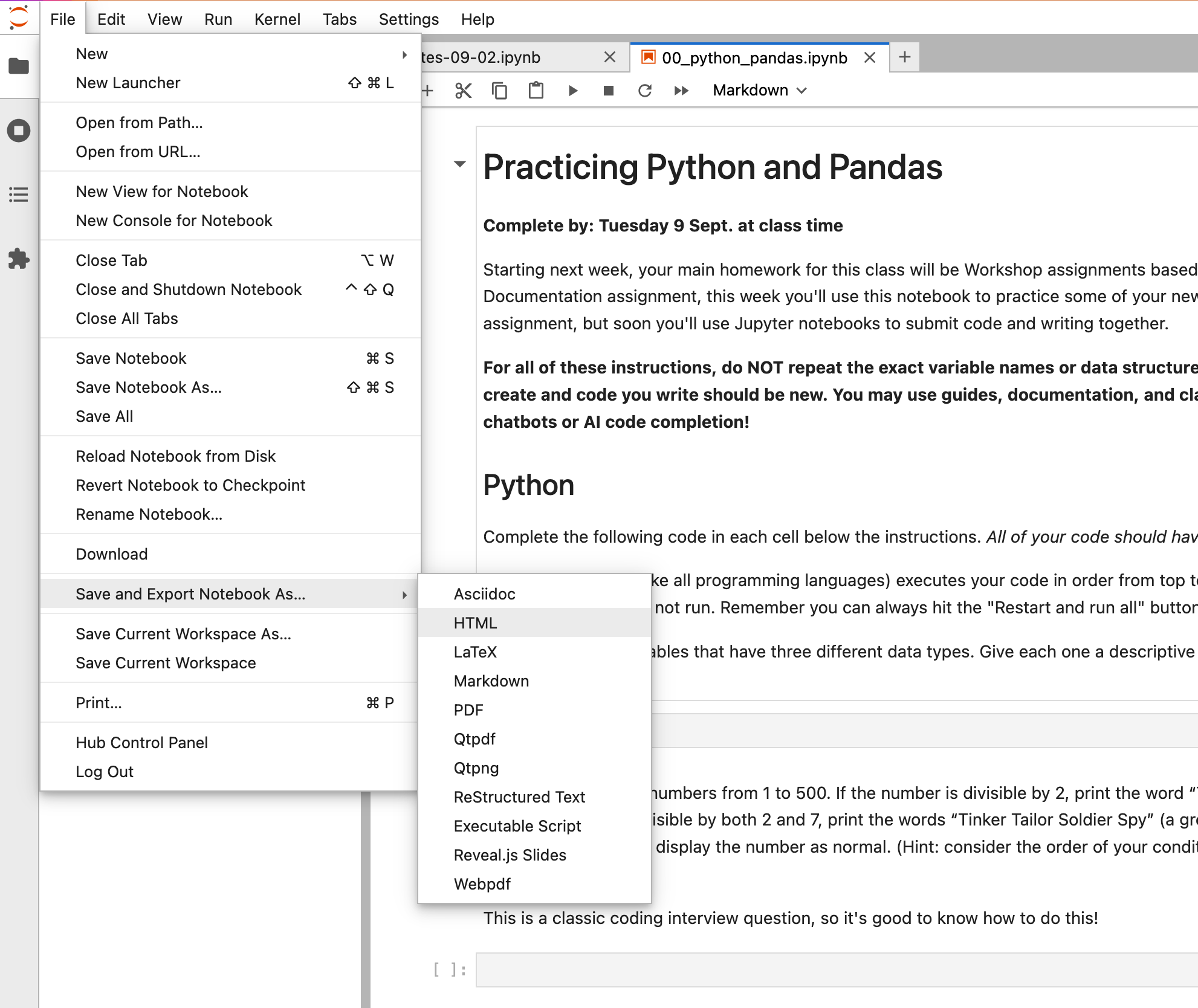Click the JupyterLab logo icon

coord(19,17)
